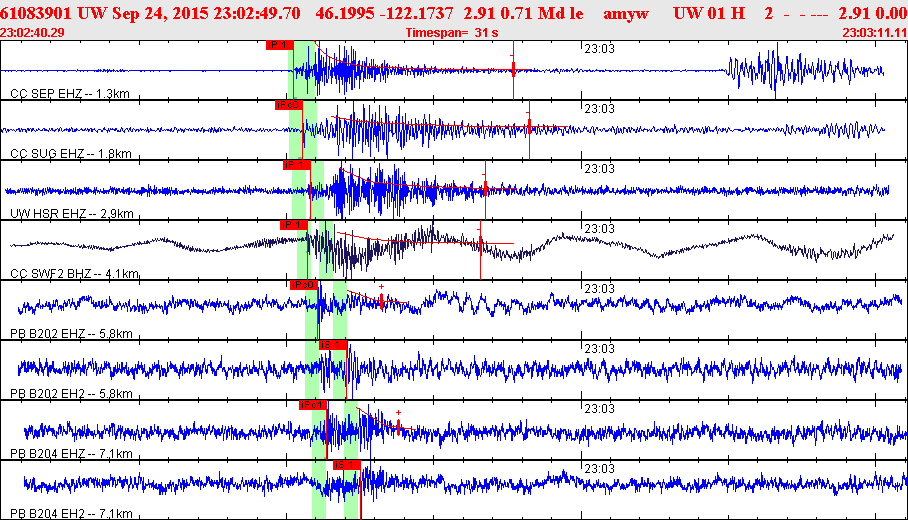The width and height of the screenshot is (908, 520).
Task: Click the P pick flag on B204 EHZ
Action: (x=313, y=405)
